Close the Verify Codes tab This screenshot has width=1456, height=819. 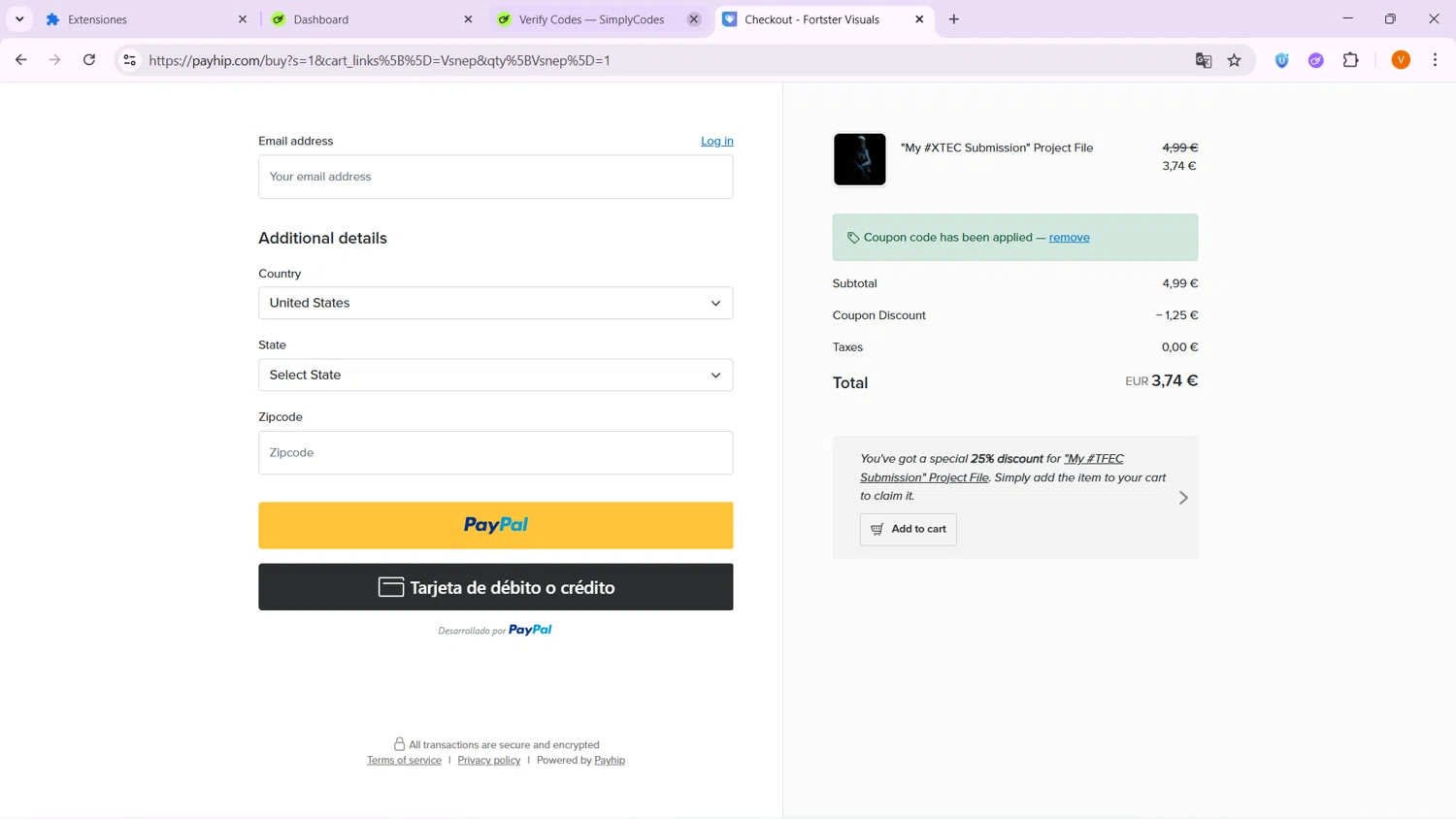694,19
